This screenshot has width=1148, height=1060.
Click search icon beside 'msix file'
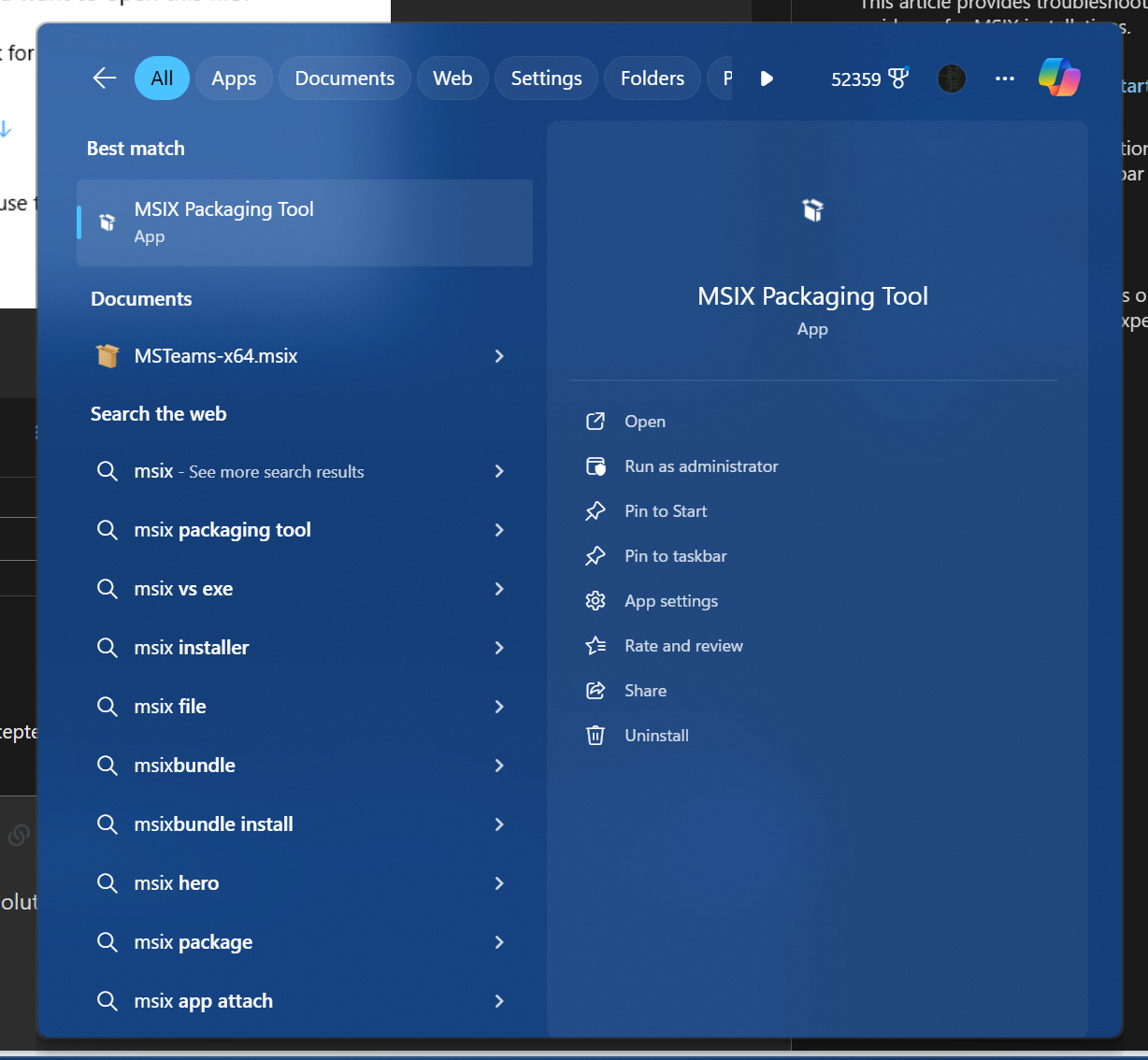pos(108,707)
